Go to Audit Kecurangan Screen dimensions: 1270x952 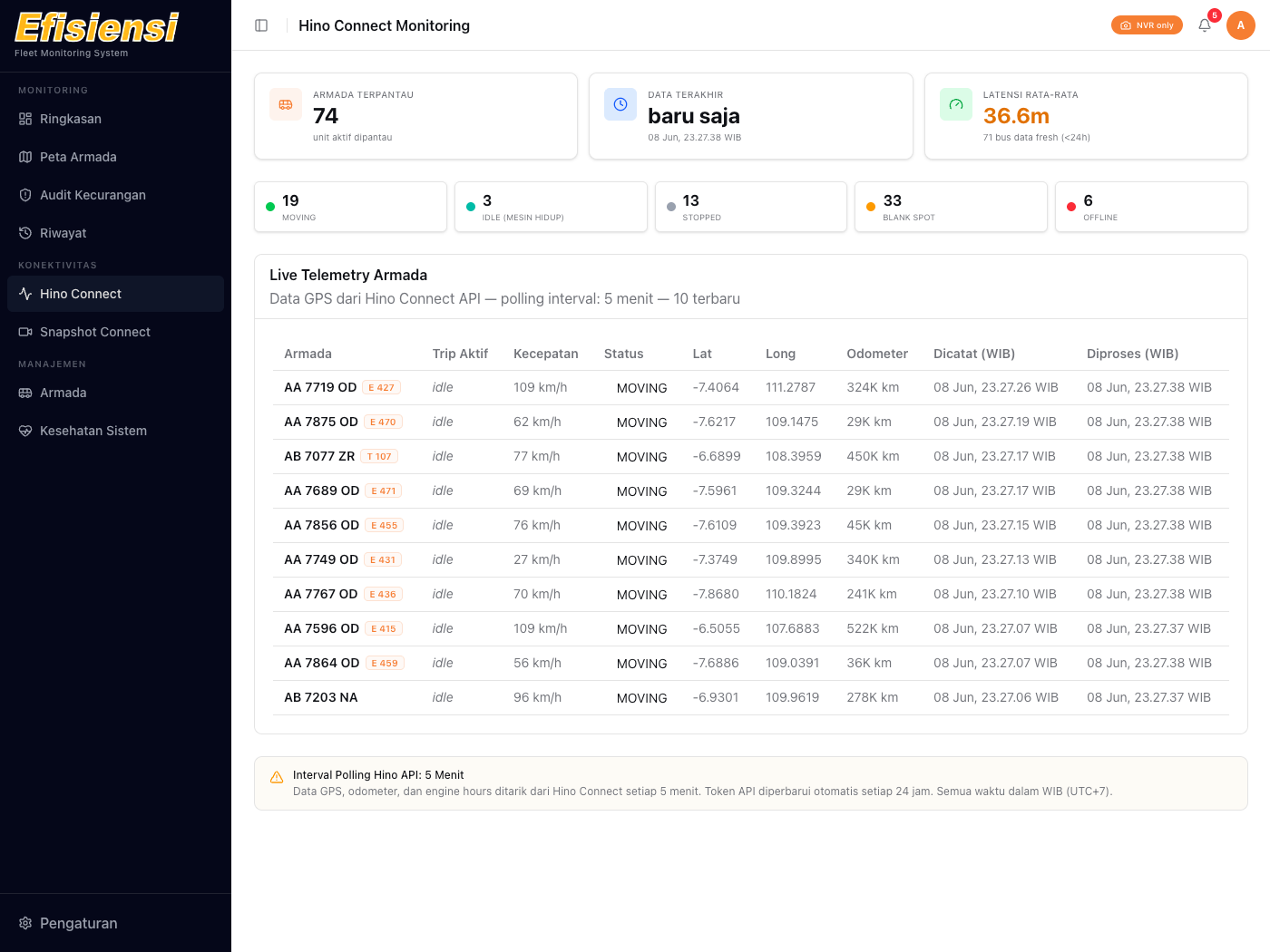[115, 195]
